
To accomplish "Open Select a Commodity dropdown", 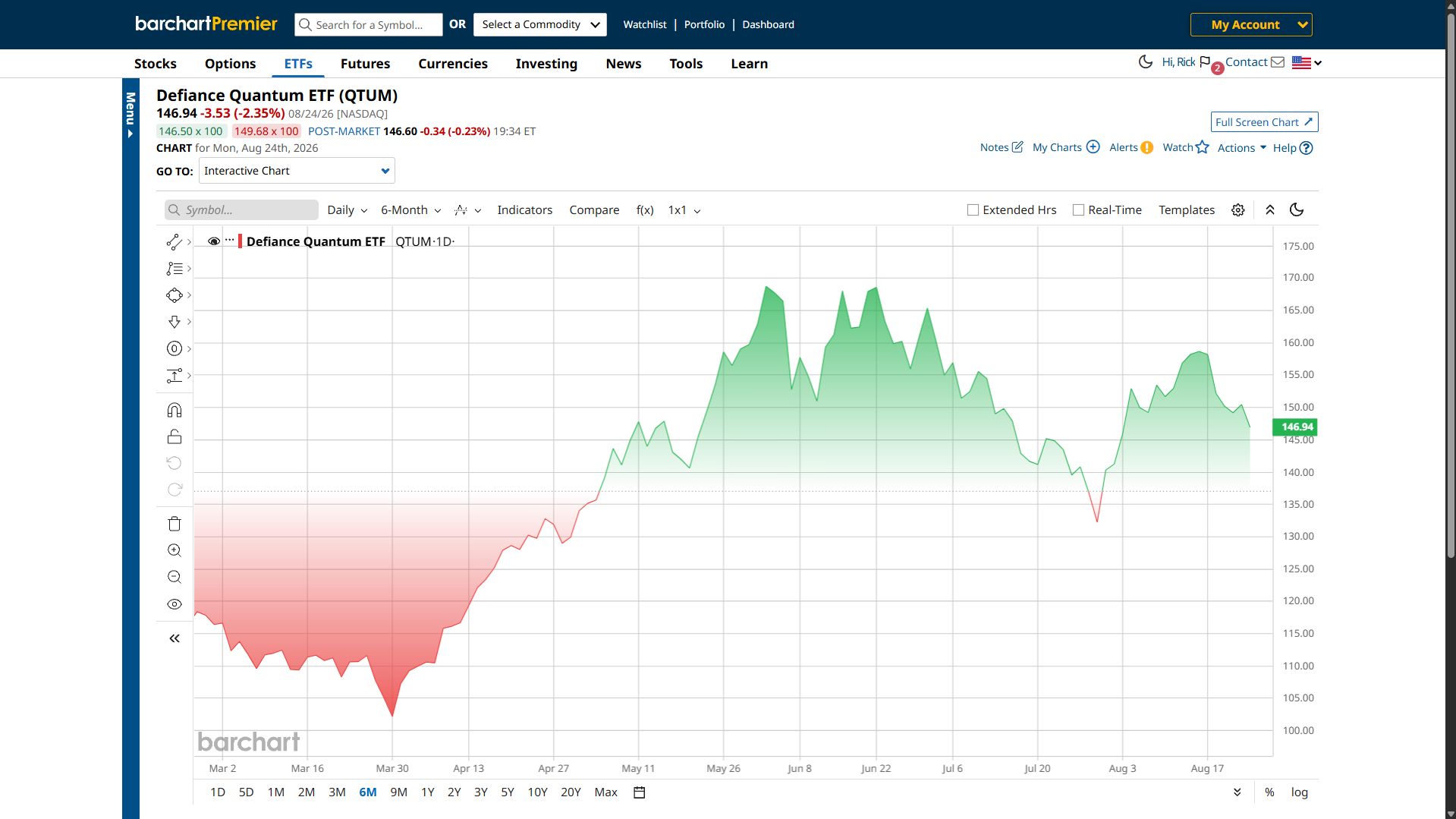I will click(x=540, y=24).
